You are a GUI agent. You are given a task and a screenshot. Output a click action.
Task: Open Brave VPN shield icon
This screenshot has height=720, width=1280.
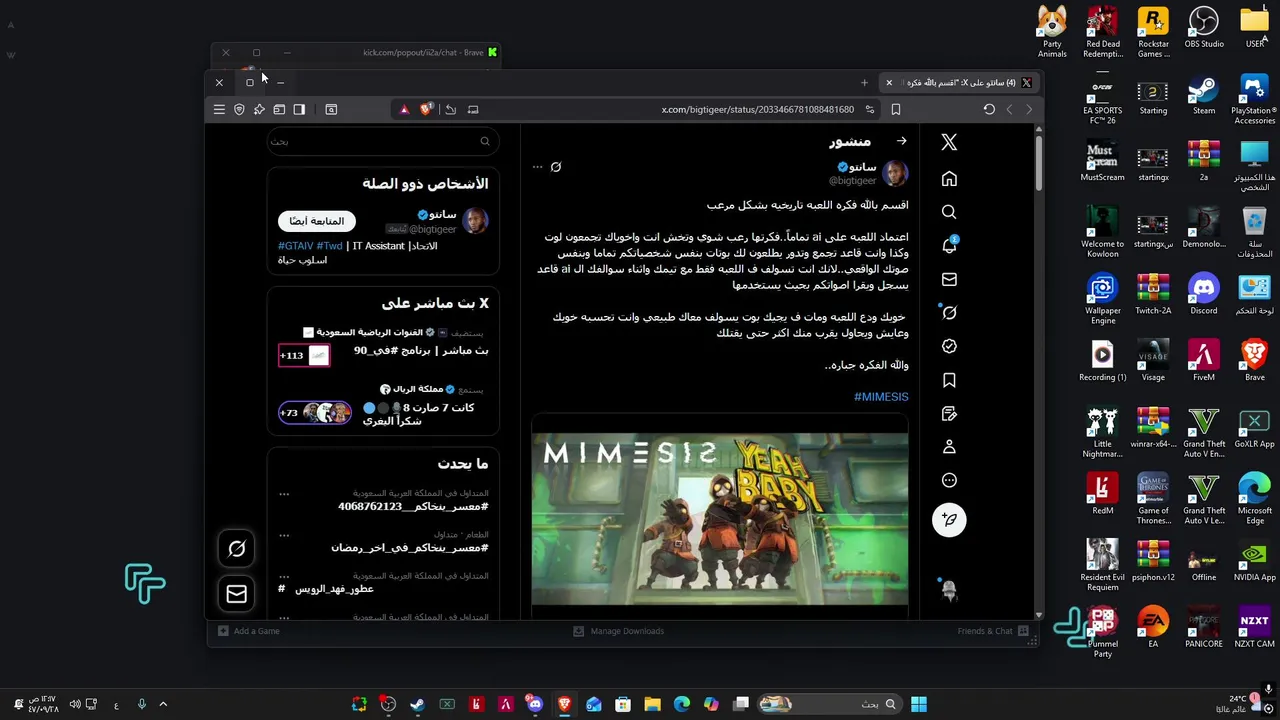[x=239, y=109]
